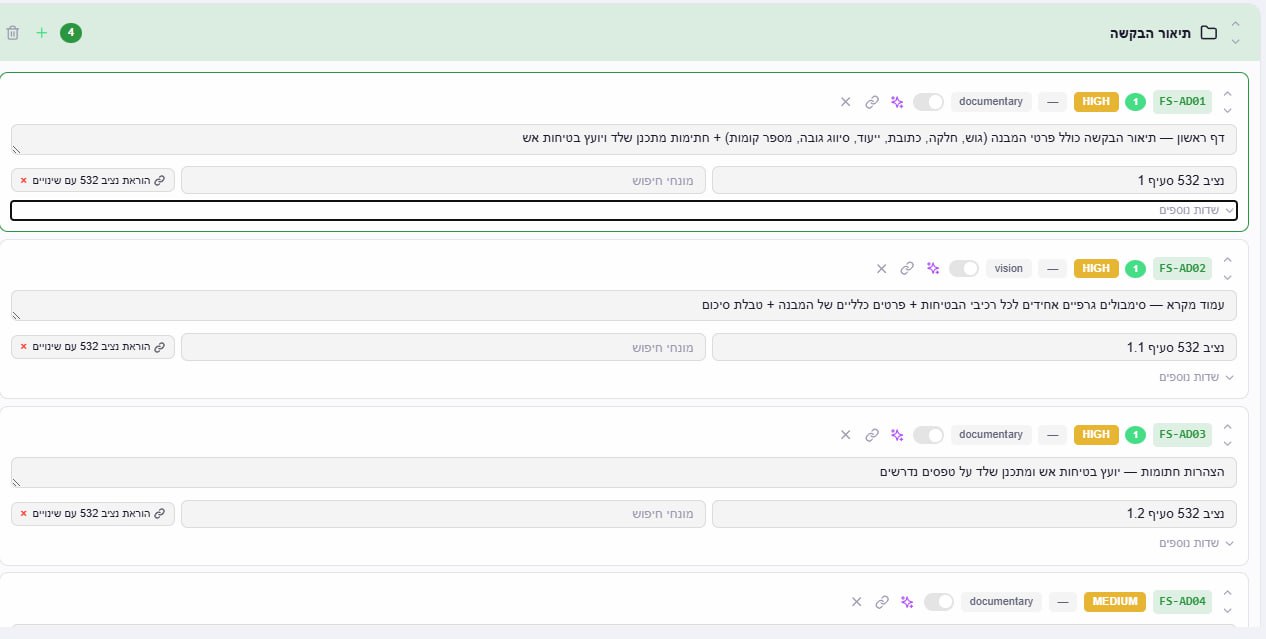The height and width of the screenshot is (639, 1266).
Task: Expand שדות נוספים under FS-AD02
Action: point(1196,377)
